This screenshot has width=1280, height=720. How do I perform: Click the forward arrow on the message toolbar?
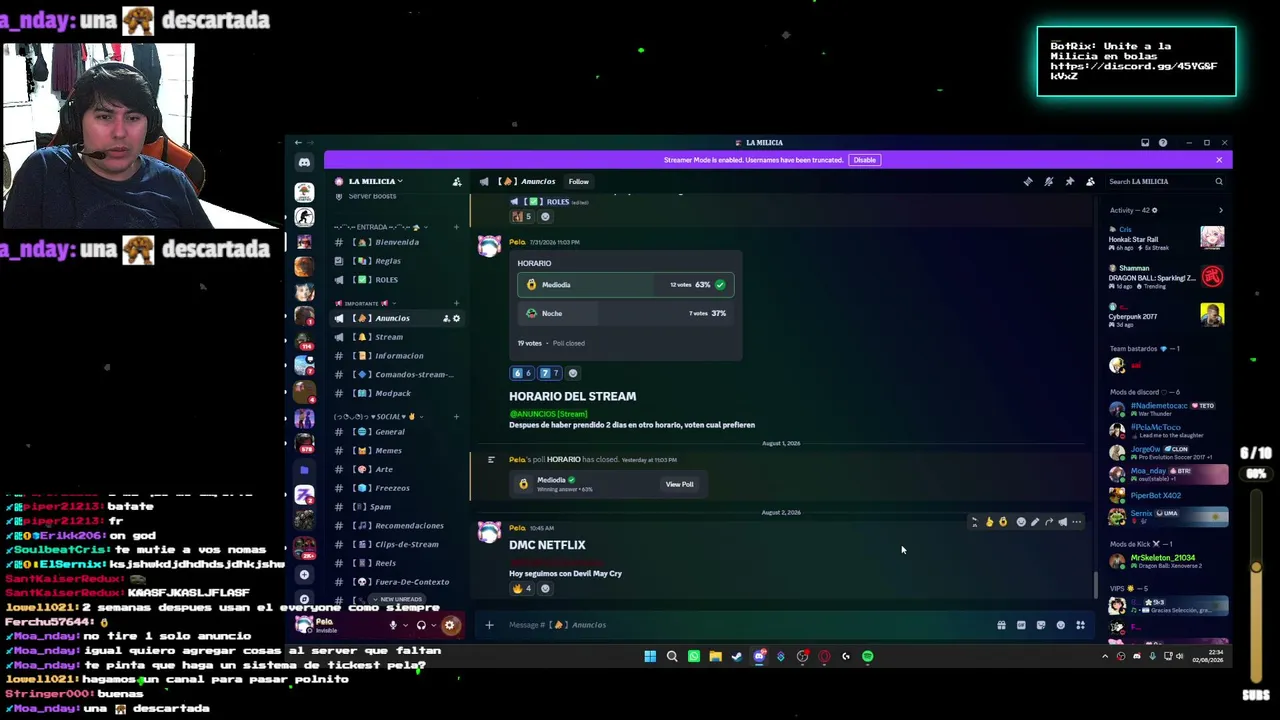(x=1049, y=522)
